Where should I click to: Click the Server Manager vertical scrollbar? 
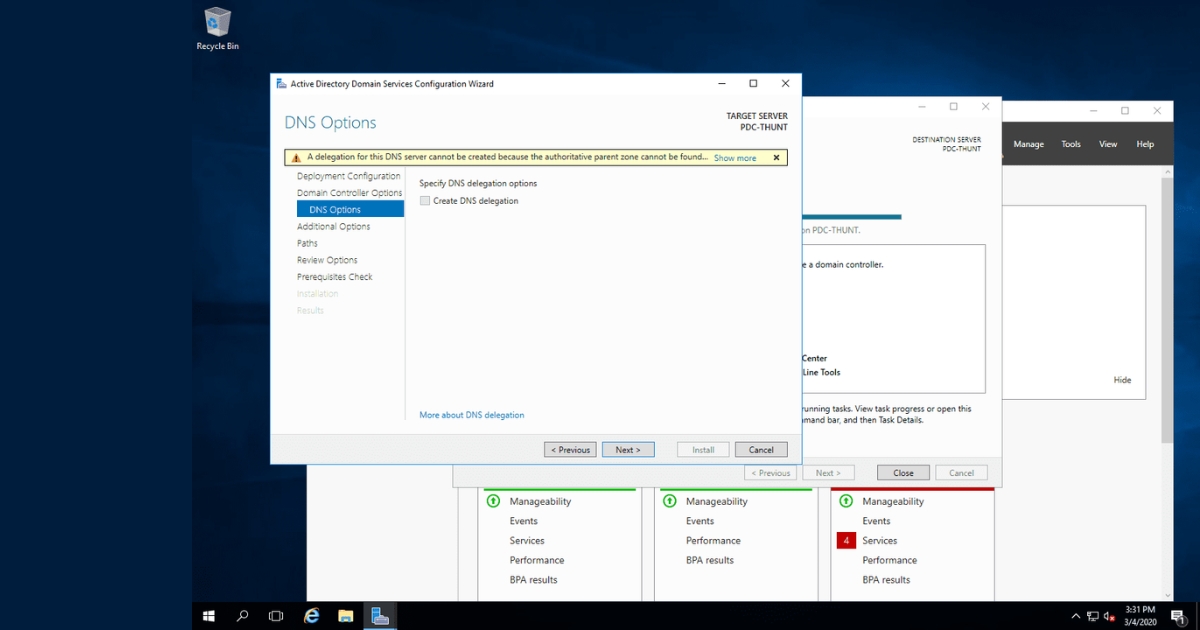click(x=1166, y=300)
